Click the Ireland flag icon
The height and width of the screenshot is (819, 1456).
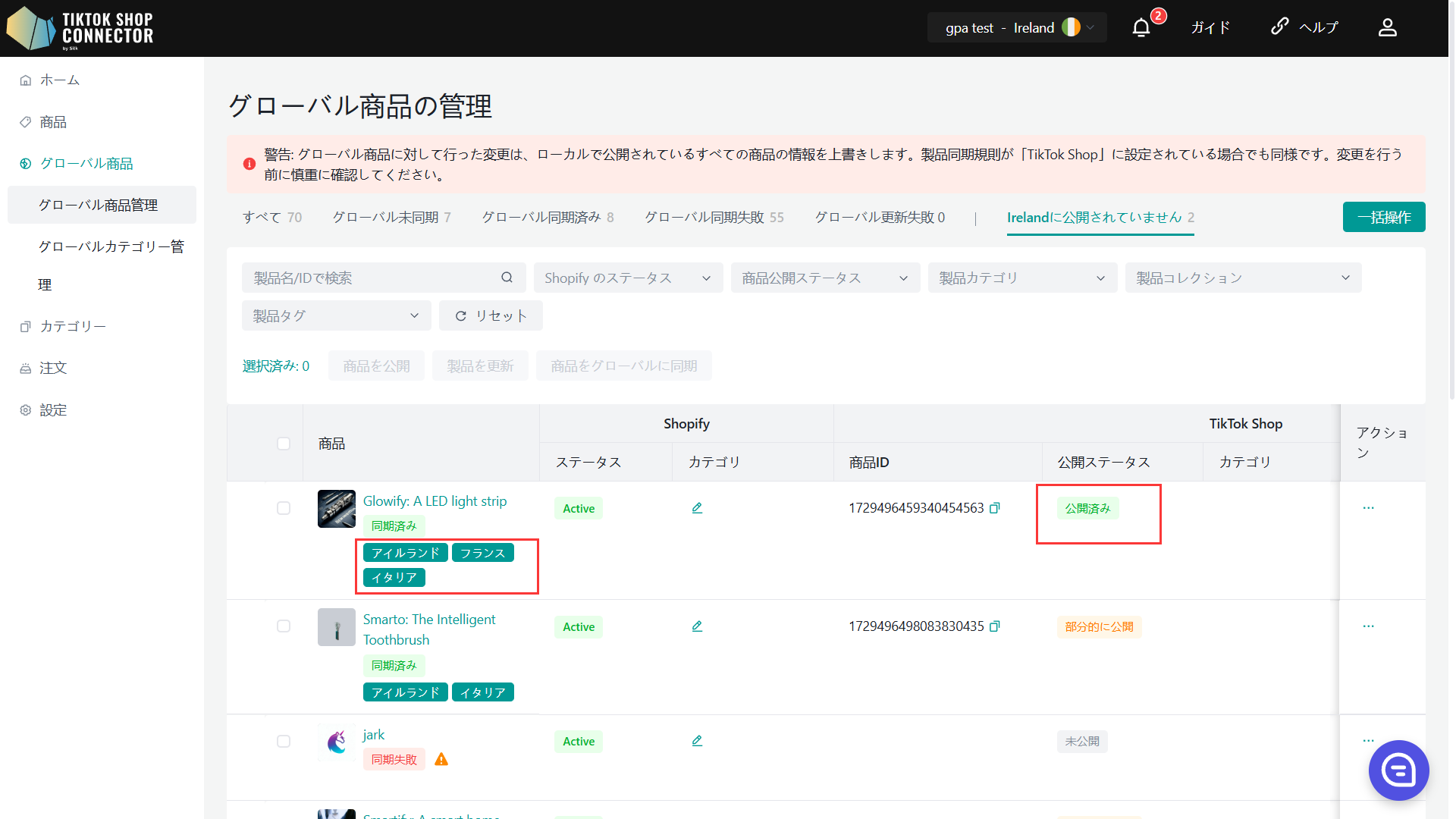click(x=1071, y=27)
